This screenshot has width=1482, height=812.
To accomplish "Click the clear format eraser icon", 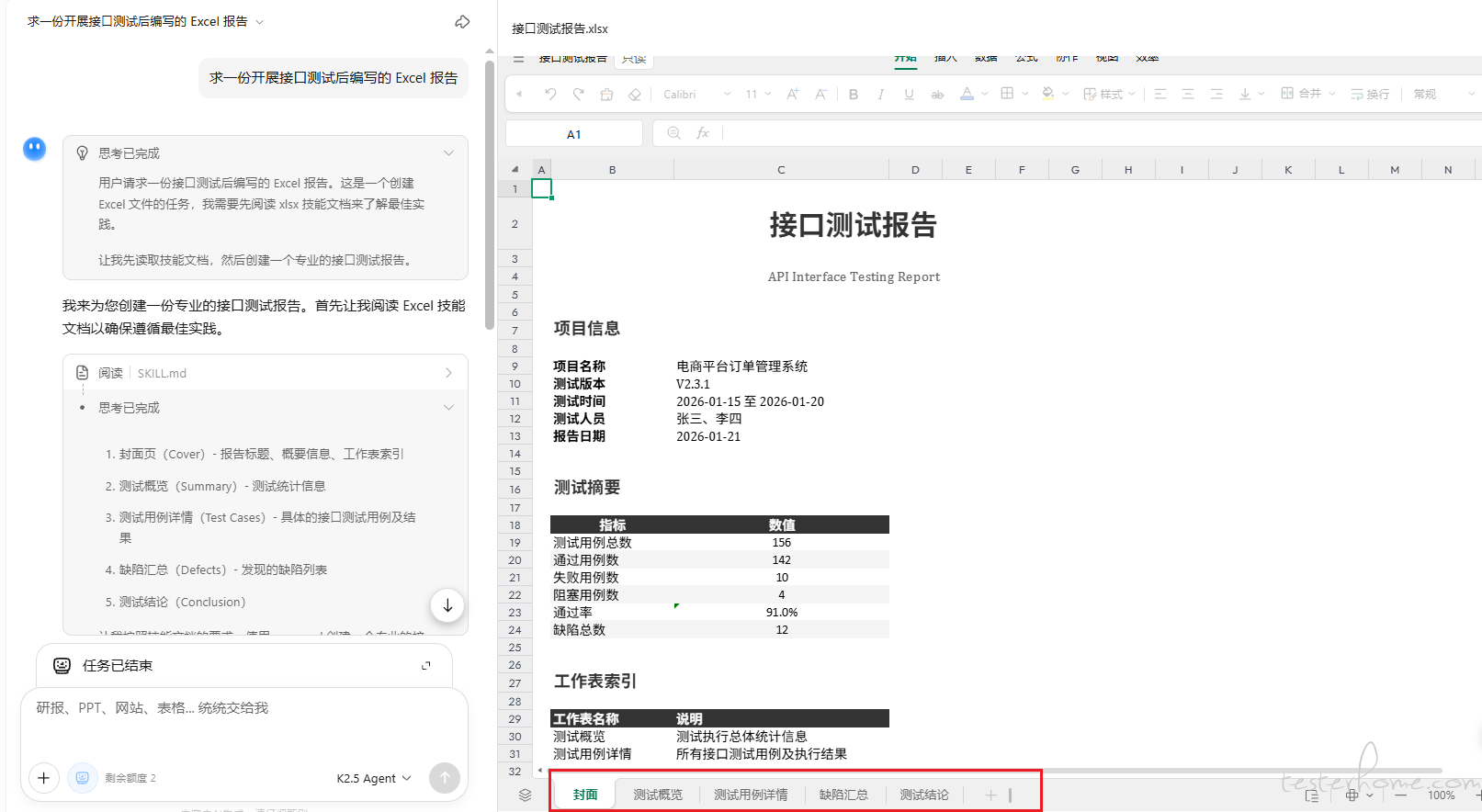I will (x=634, y=94).
